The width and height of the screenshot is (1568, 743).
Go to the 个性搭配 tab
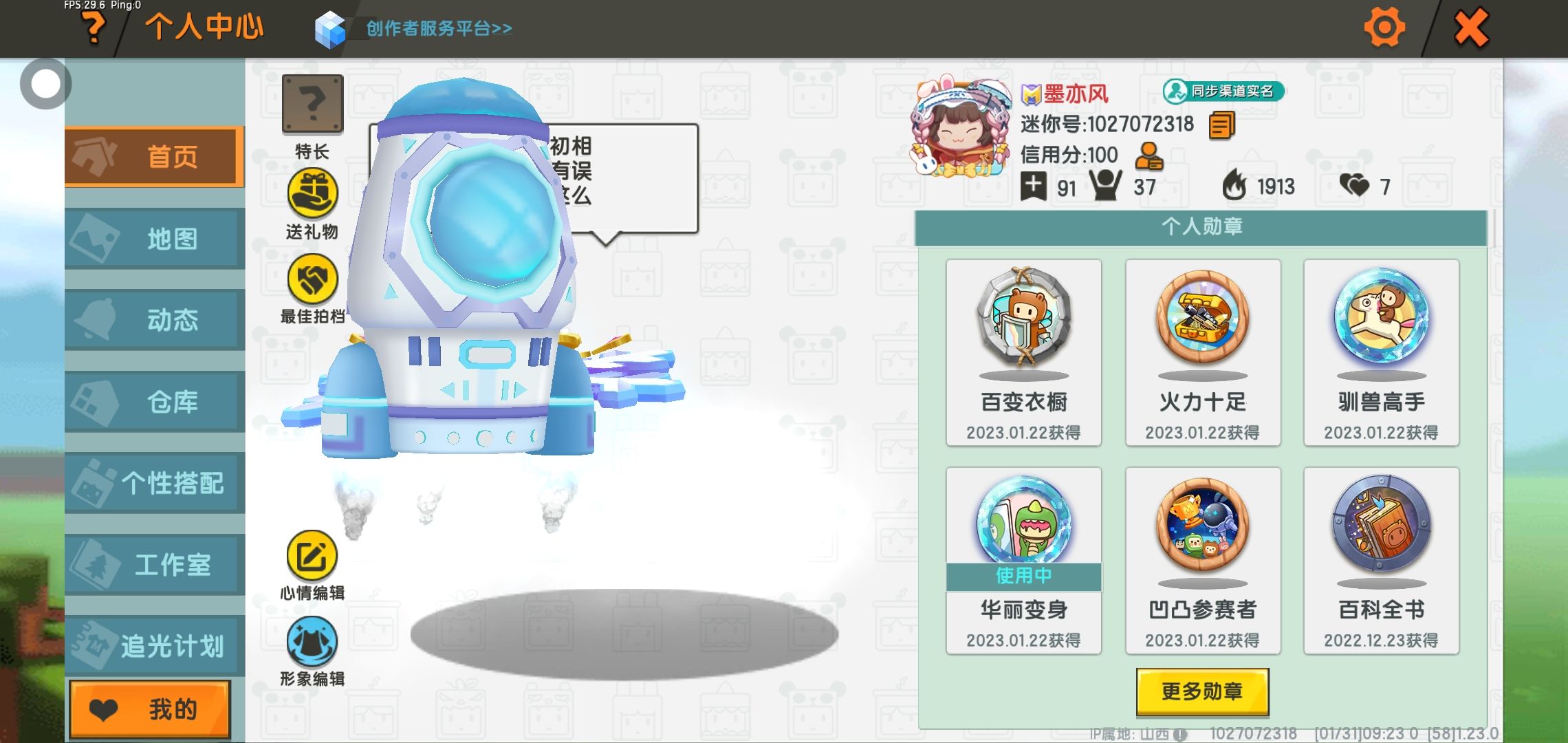(155, 483)
